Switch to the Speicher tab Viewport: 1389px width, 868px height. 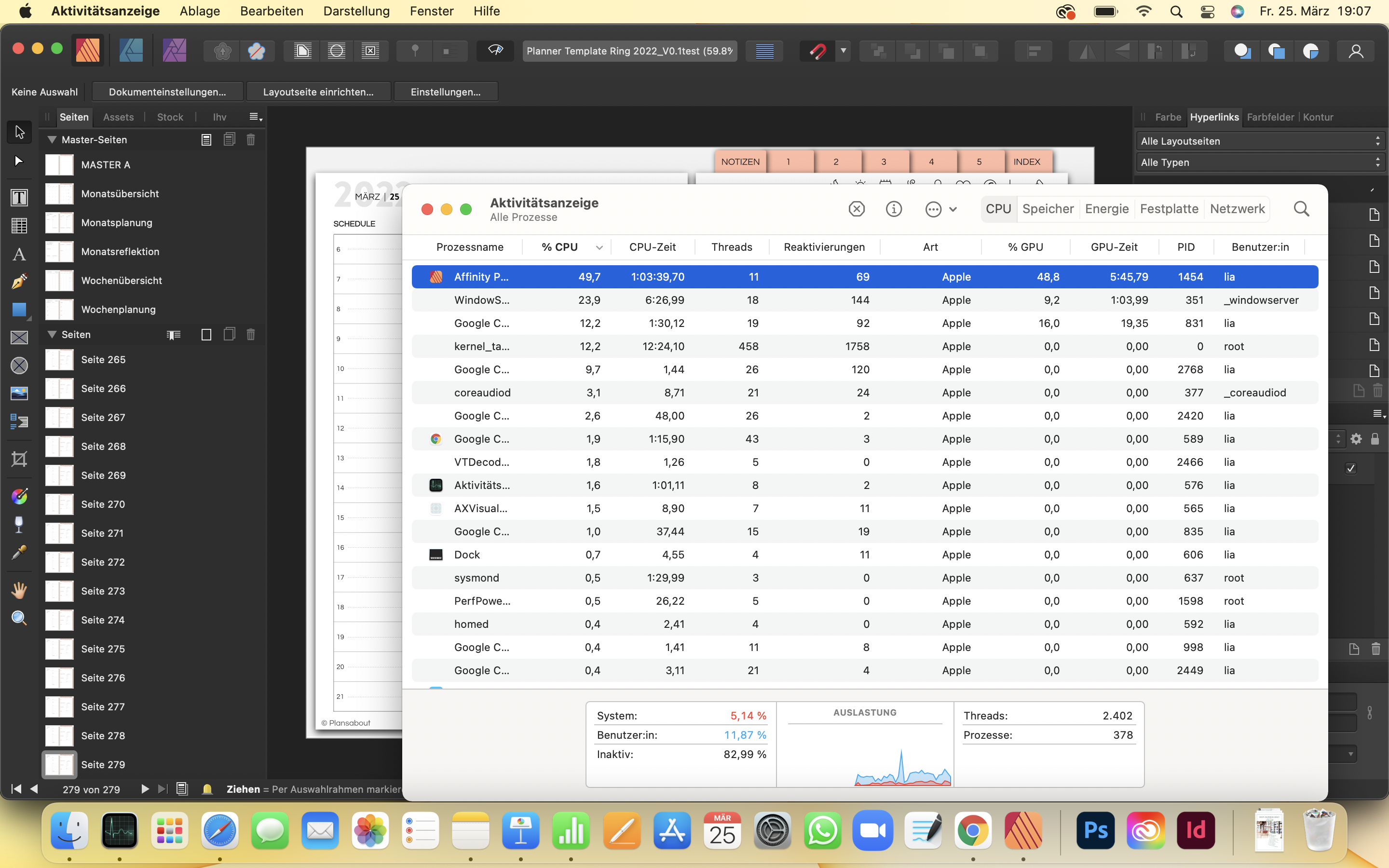pyautogui.click(x=1048, y=209)
